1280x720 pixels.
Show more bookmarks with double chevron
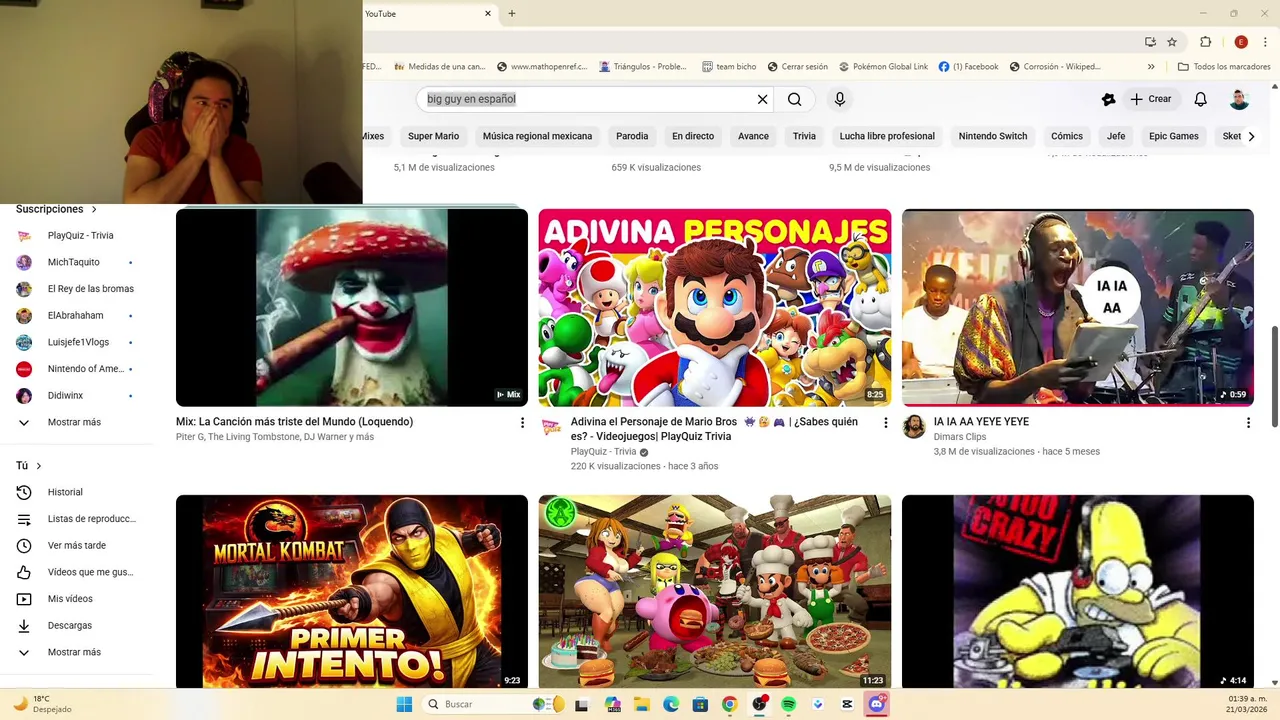coord(1151,67)
